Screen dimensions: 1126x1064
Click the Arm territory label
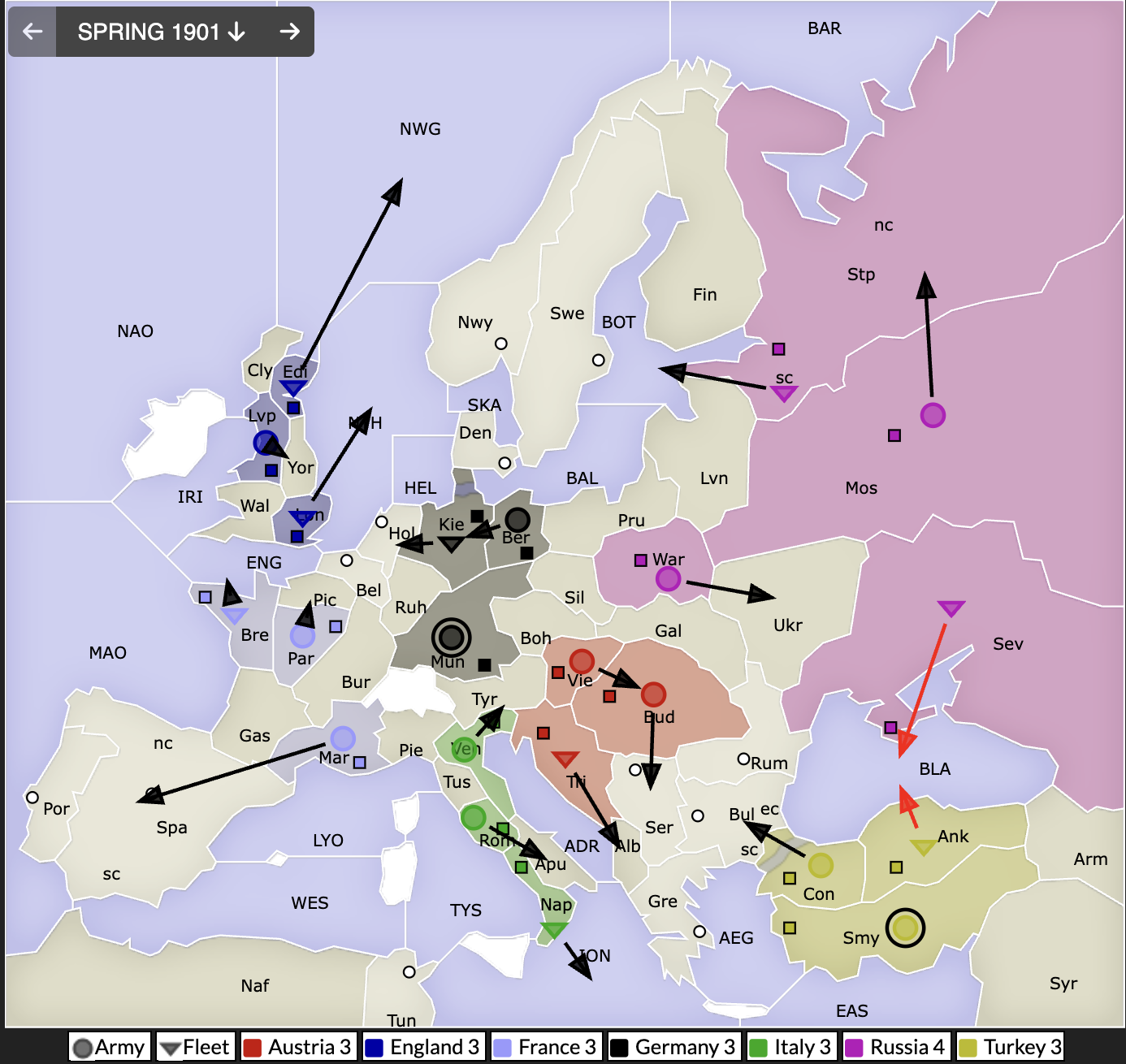pyautogui.click(x=1090, y=859)
